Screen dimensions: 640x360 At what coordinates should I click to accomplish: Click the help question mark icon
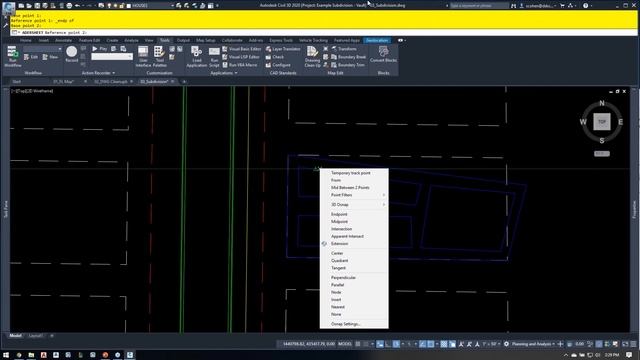point(585,6)
